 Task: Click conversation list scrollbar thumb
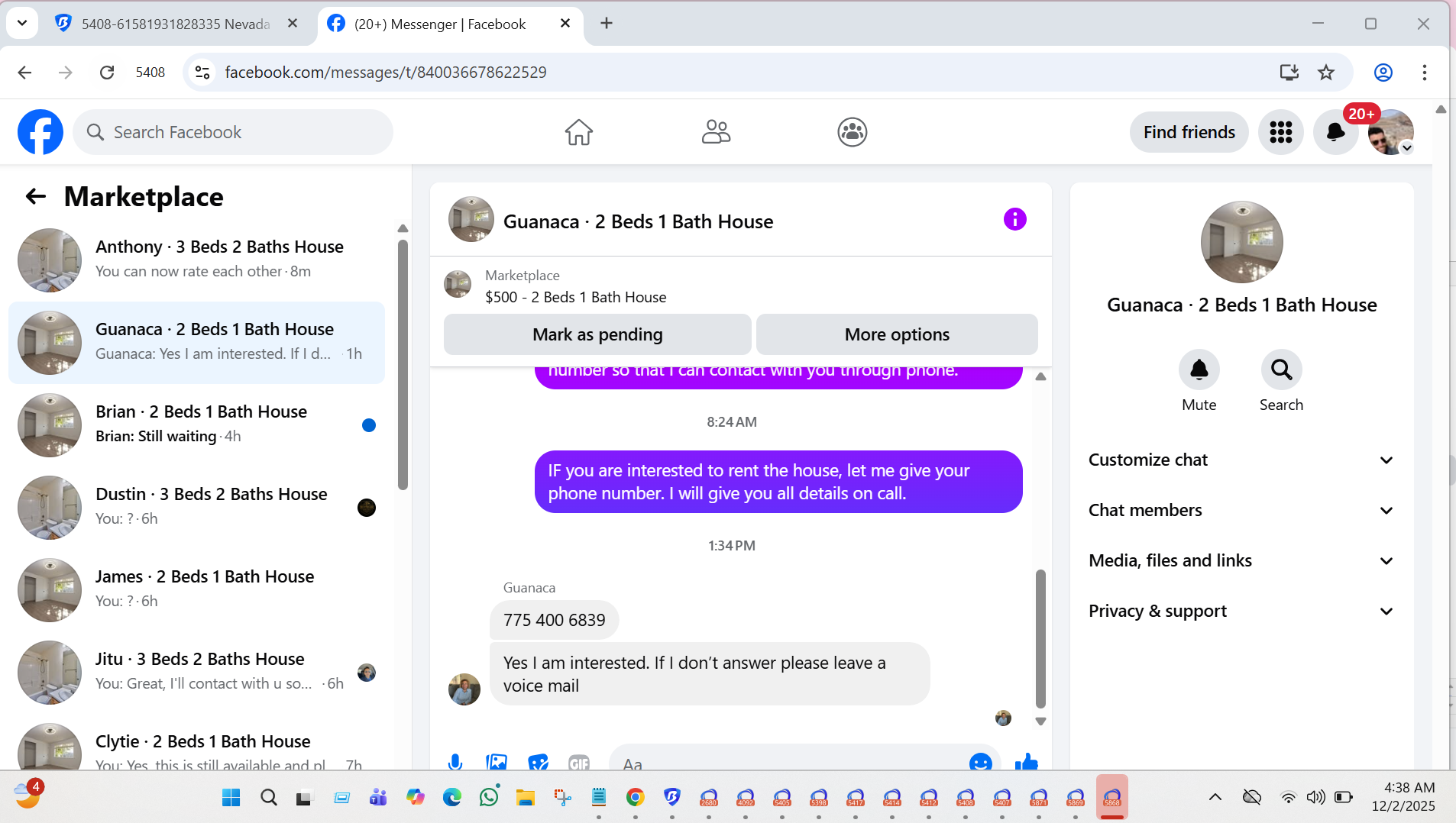pyautogui.click(x=403, y=365)
